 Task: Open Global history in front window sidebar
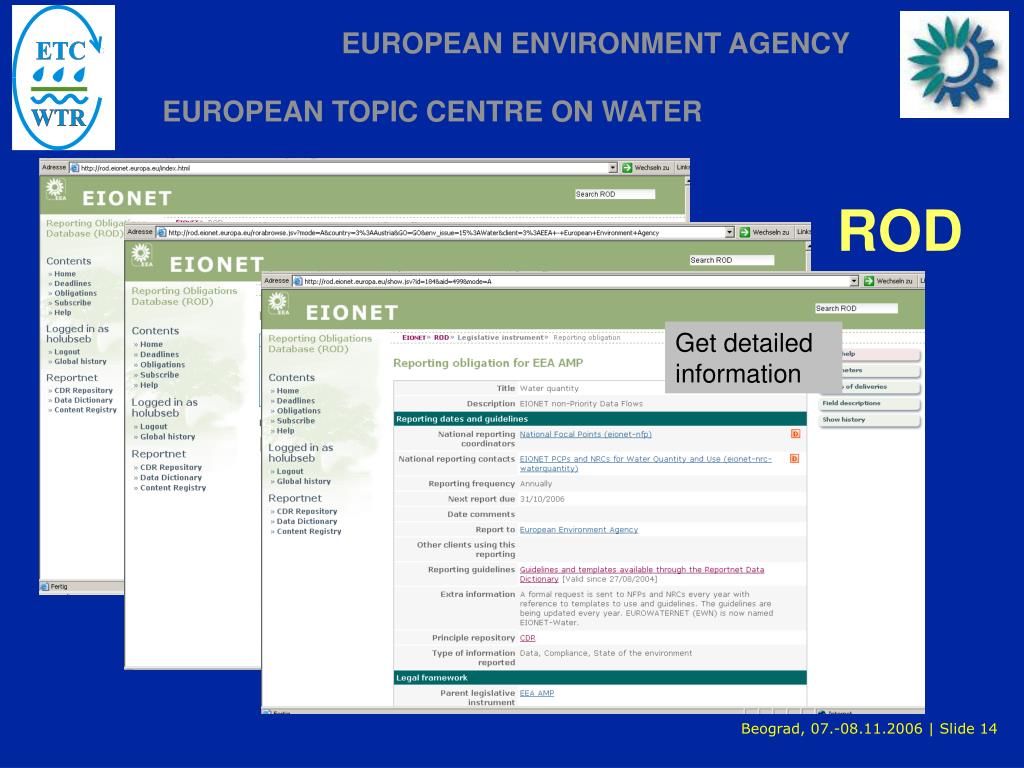tap(304, 481)
